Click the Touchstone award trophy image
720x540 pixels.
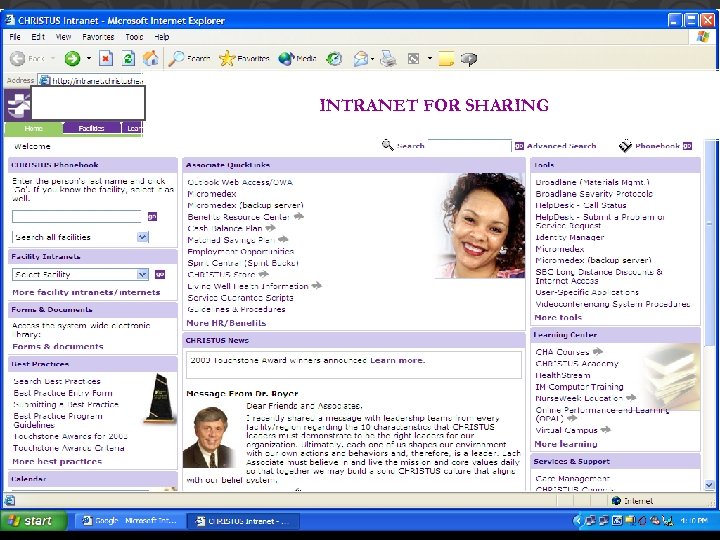tap(161, 398)
